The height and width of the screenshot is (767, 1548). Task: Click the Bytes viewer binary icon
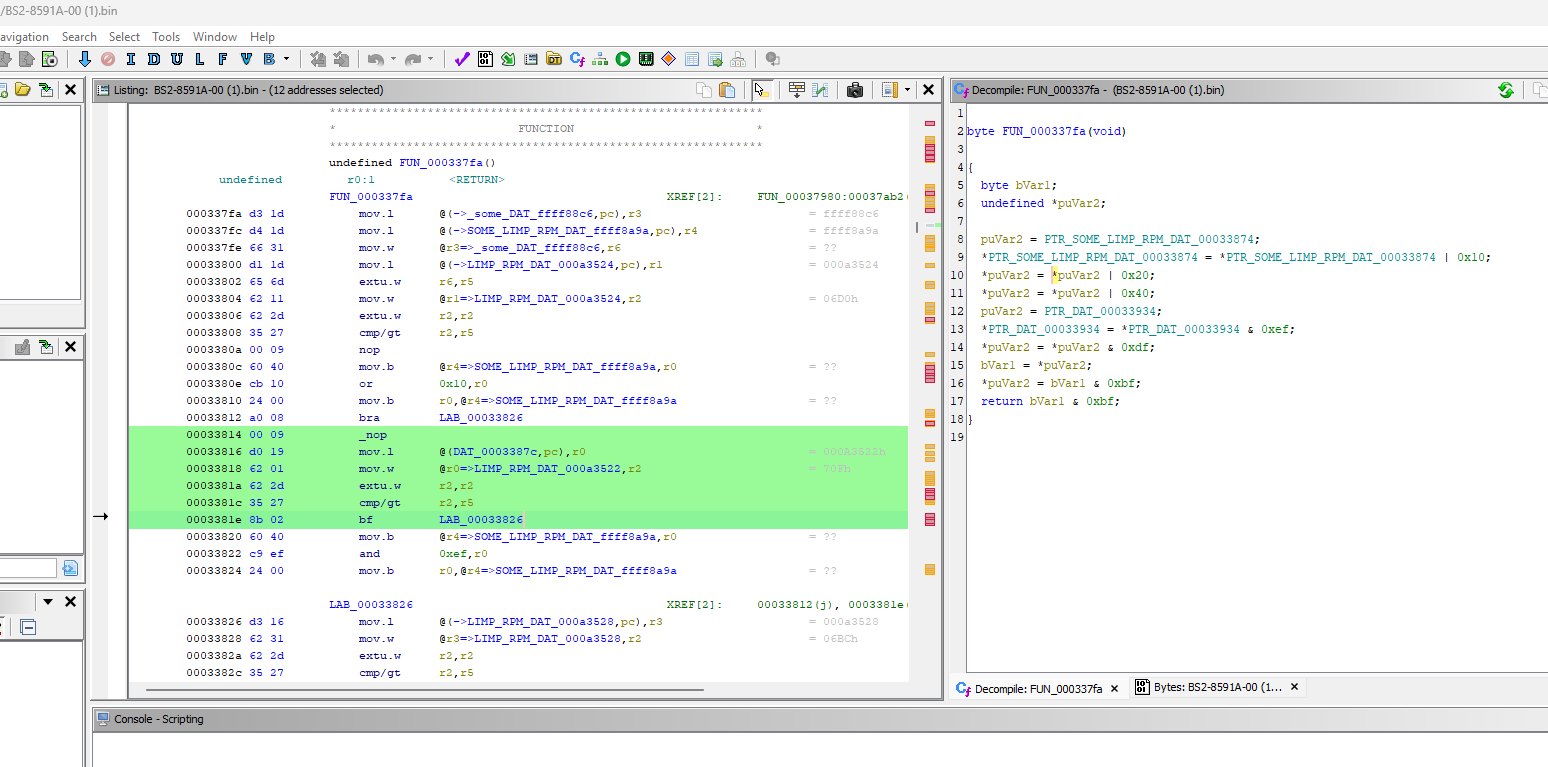click(x=485, y=59)
